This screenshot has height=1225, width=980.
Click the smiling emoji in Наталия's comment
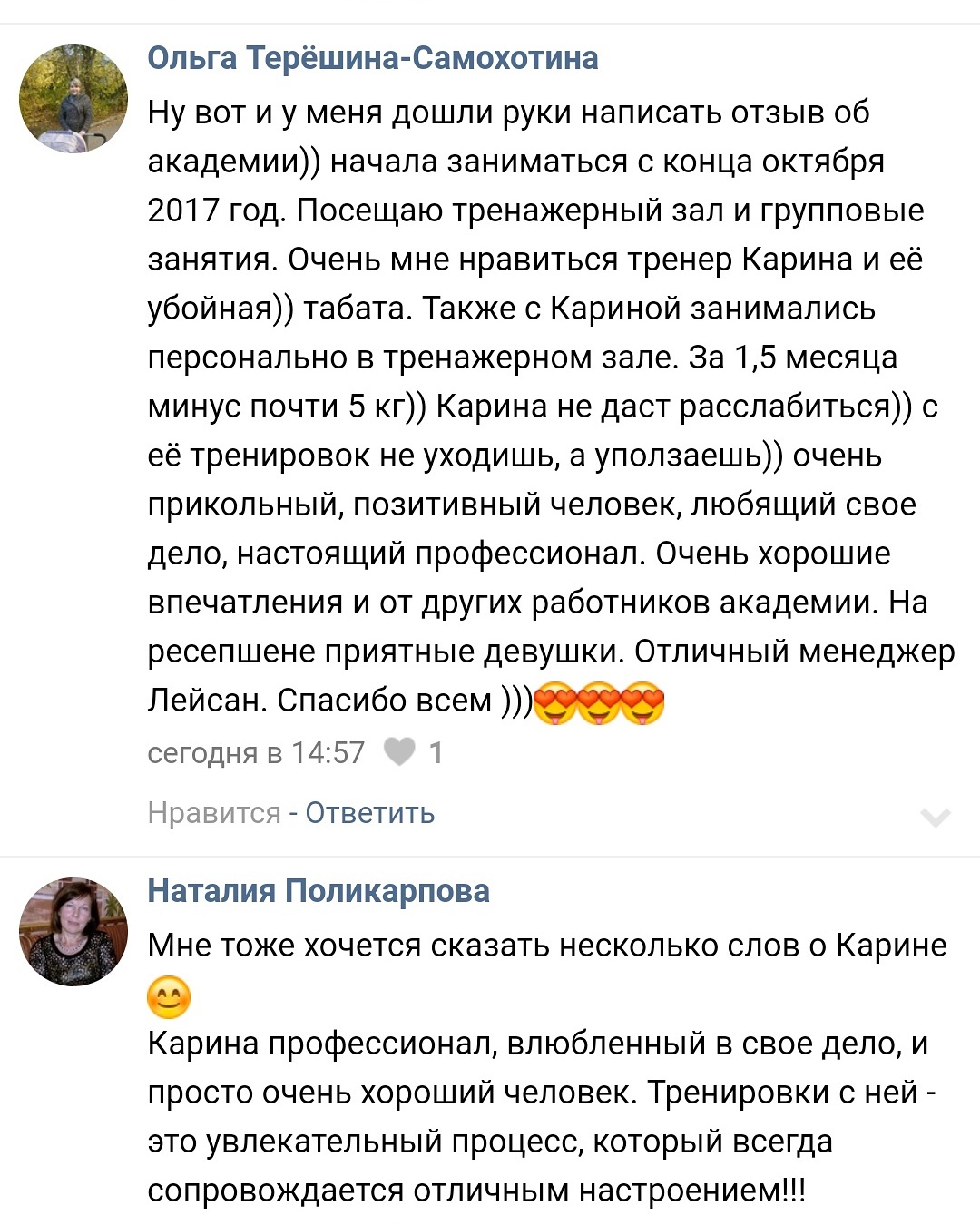(169, 997)
